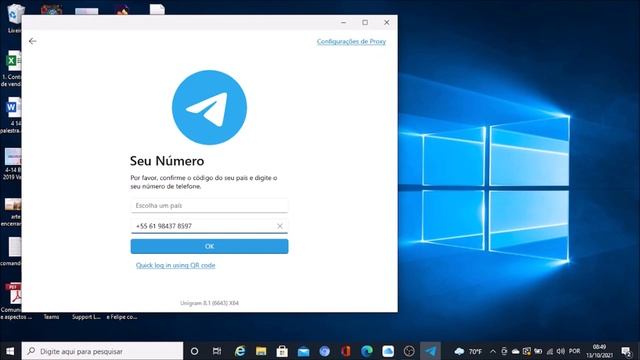
Task: Focus the Escolha um país field
Action: 209,205
